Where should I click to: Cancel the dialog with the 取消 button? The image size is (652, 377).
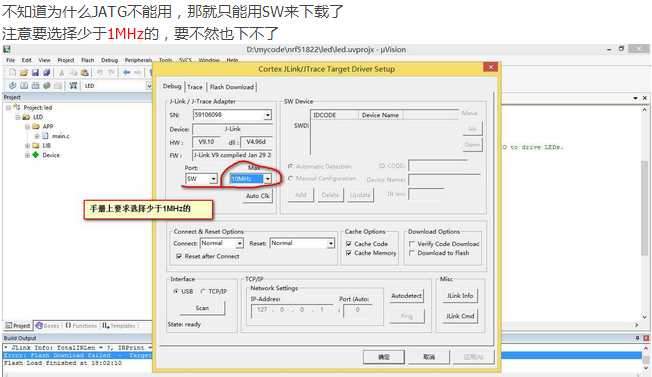click(429, 357)
